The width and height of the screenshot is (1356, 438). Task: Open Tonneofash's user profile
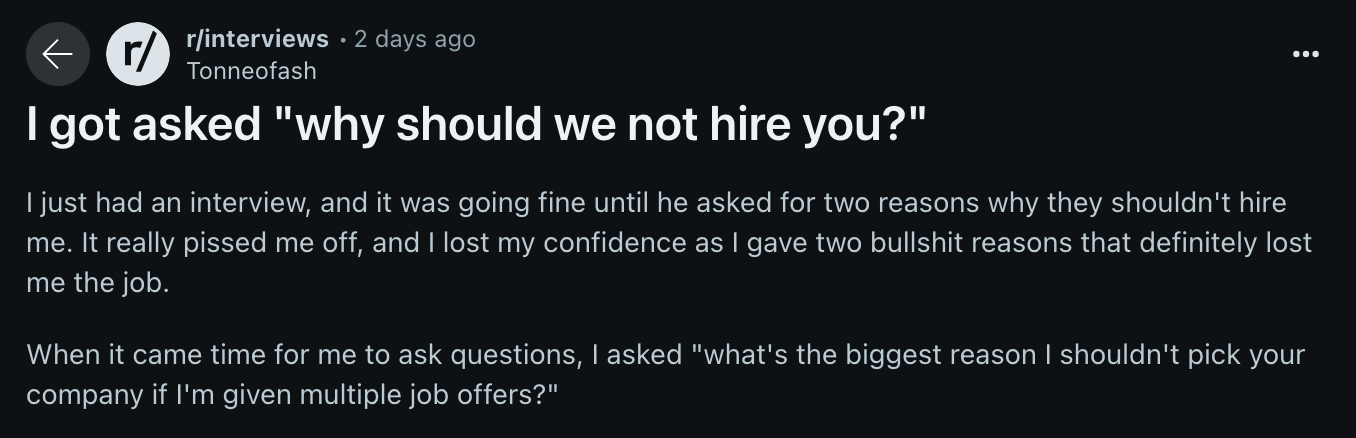(252, 70)
